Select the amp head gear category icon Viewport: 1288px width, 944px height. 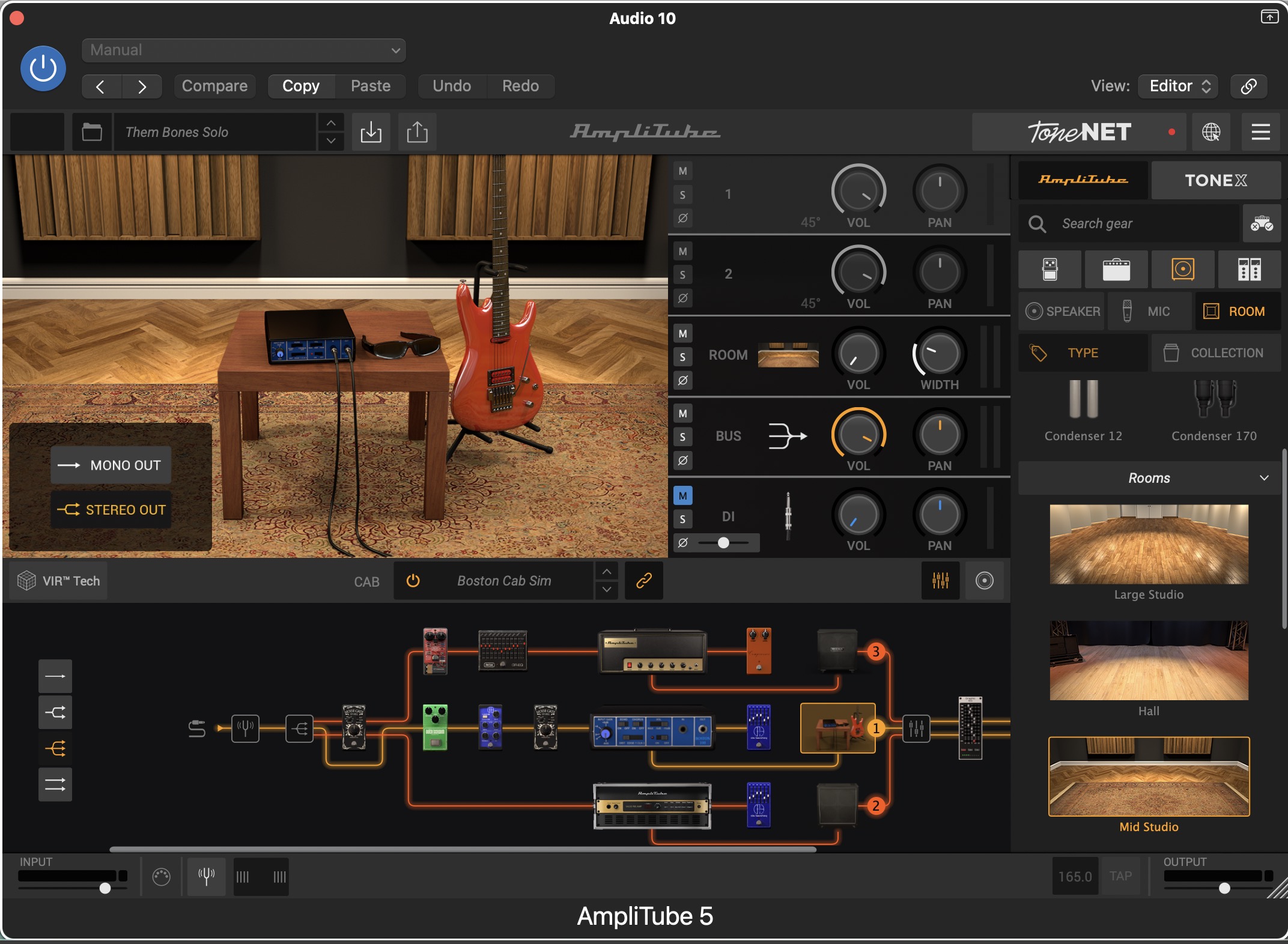click(1116, 270)
